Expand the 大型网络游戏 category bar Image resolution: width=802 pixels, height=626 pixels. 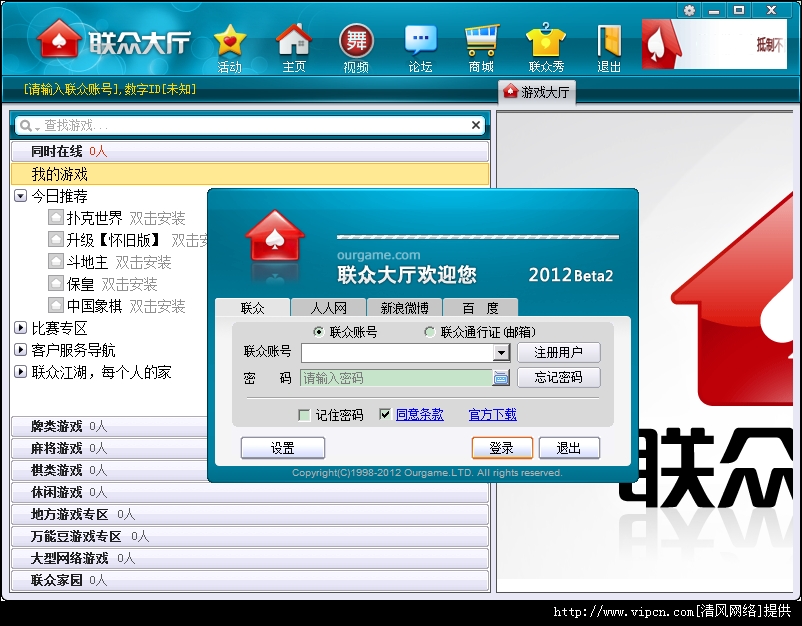pyautogui.click(x=250, y=558)
